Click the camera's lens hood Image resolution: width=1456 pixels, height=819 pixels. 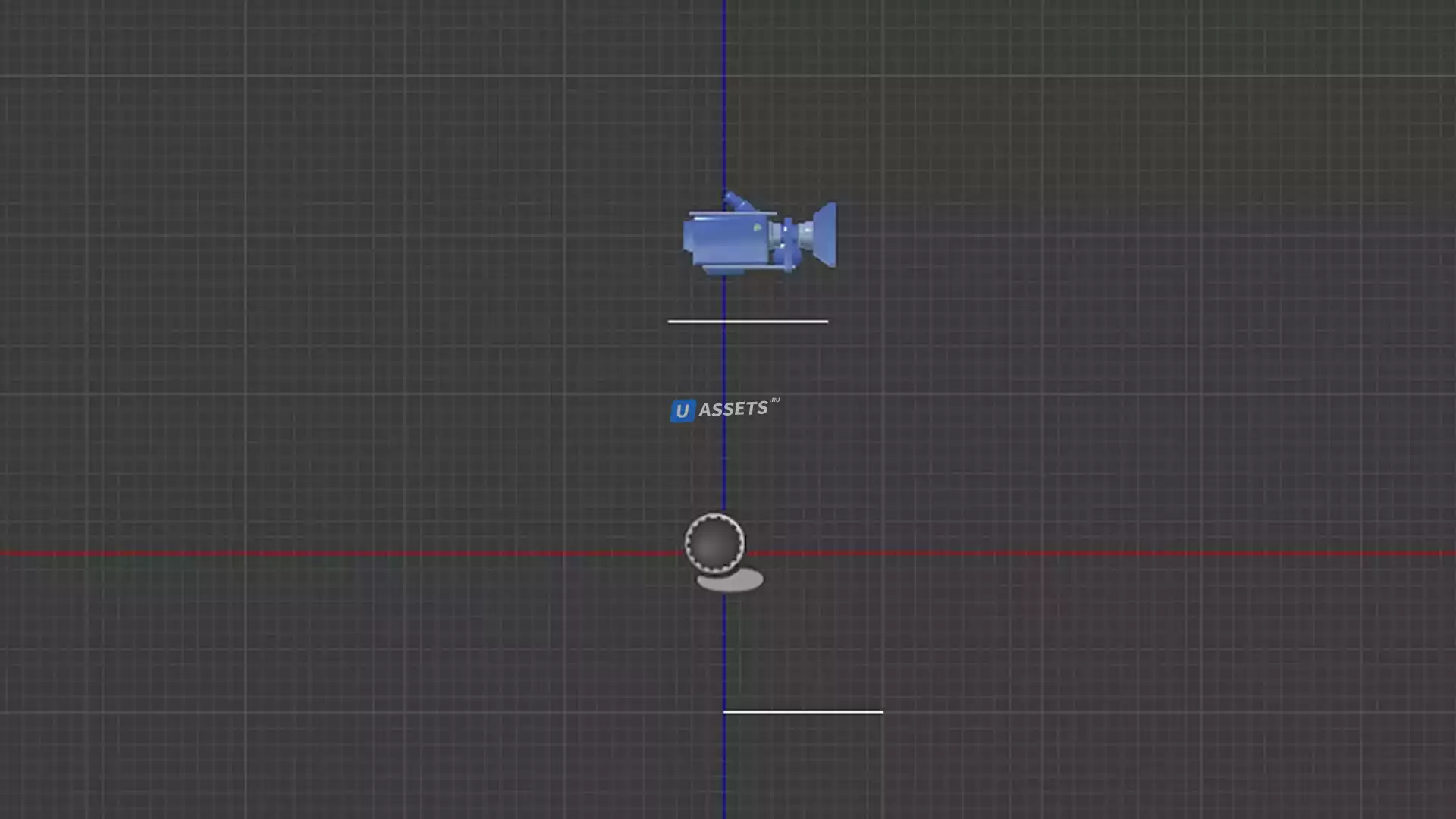[825, 235]
